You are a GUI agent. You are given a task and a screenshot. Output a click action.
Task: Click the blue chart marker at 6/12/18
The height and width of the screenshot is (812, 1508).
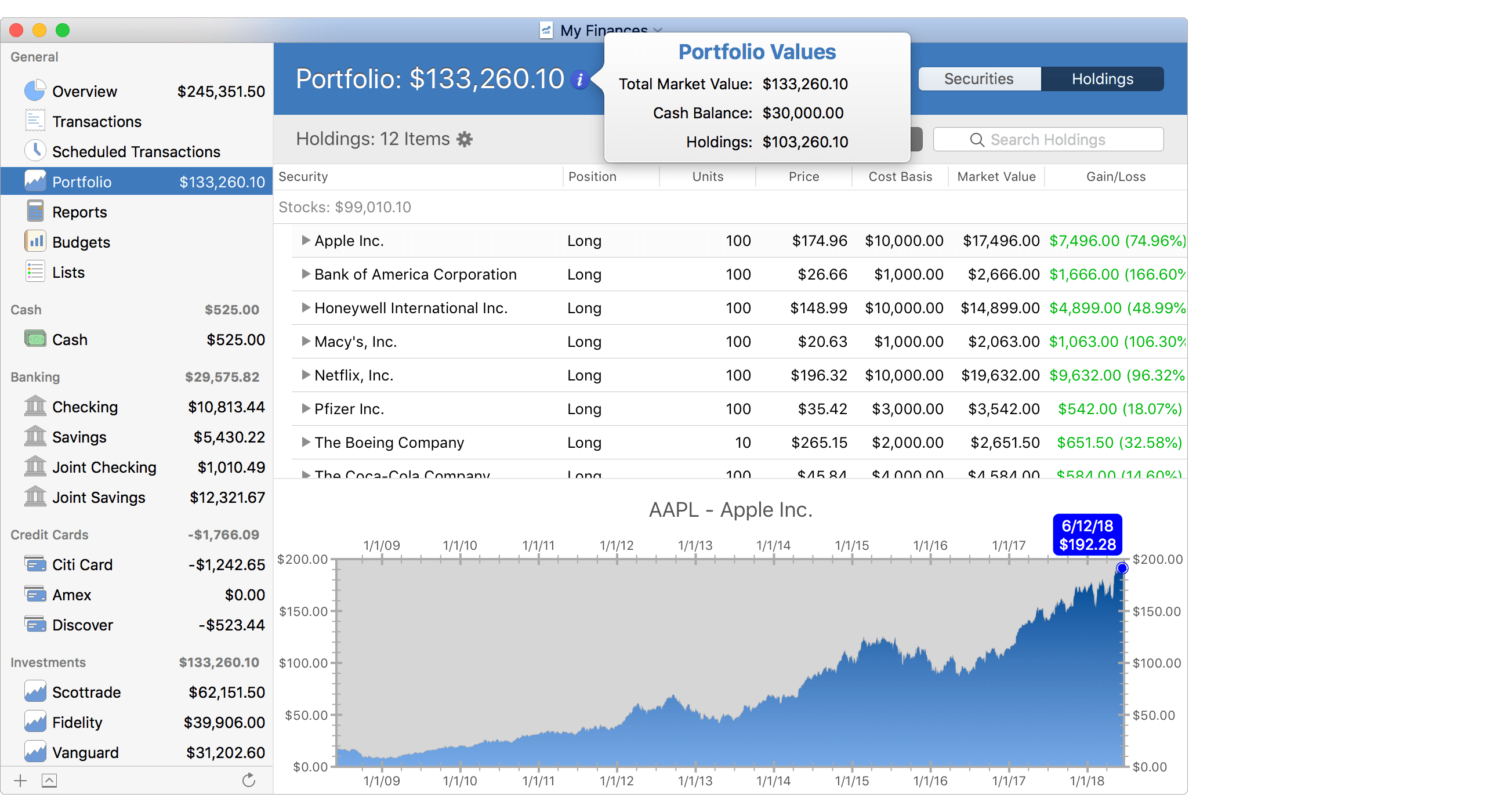pyautogui.click(x=1122, y=568)
